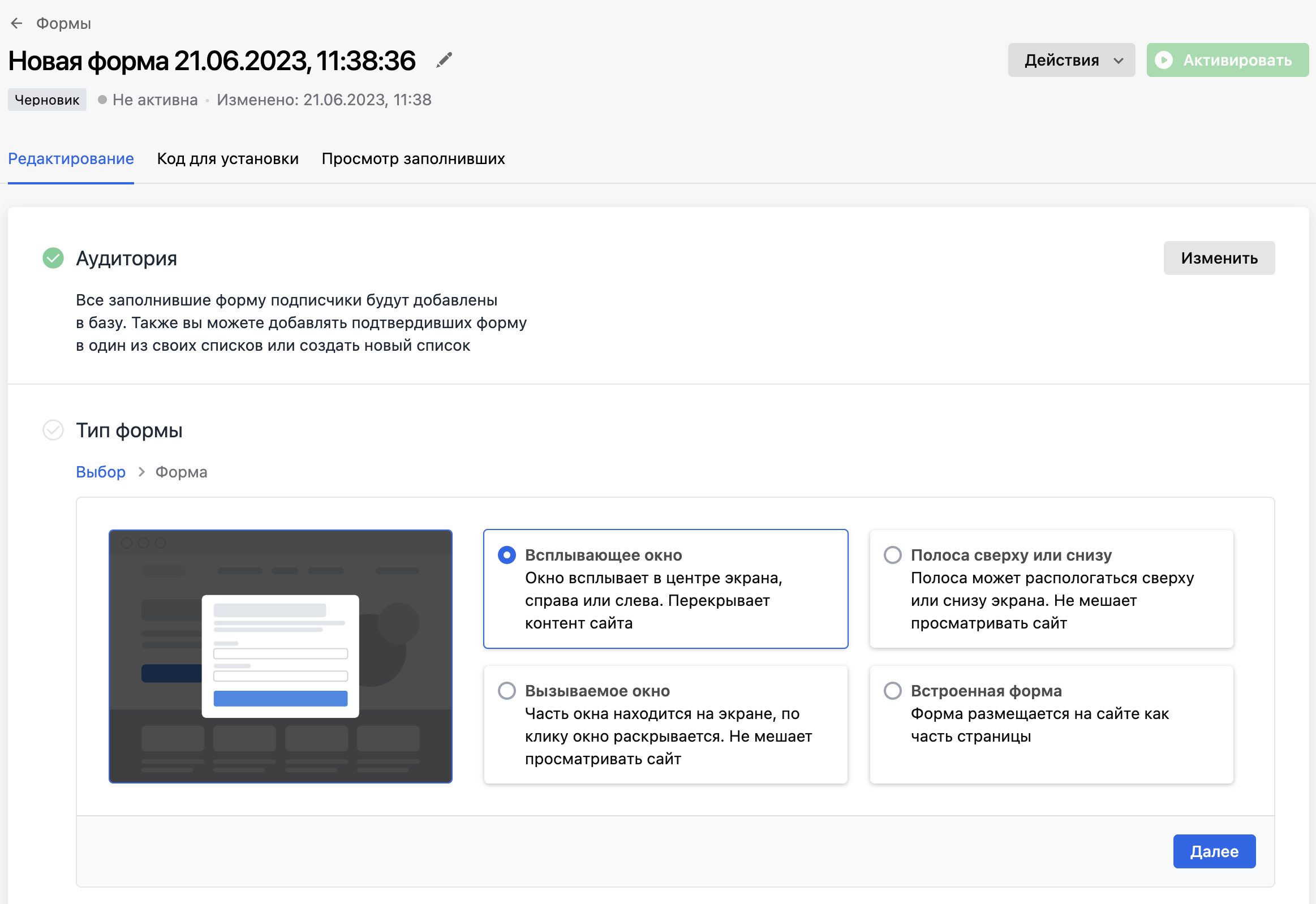Choose the Встроенная форма radio option
The height and width of the screenshot is (904, 1316).
pyautogui.click(x=892, y=691)
